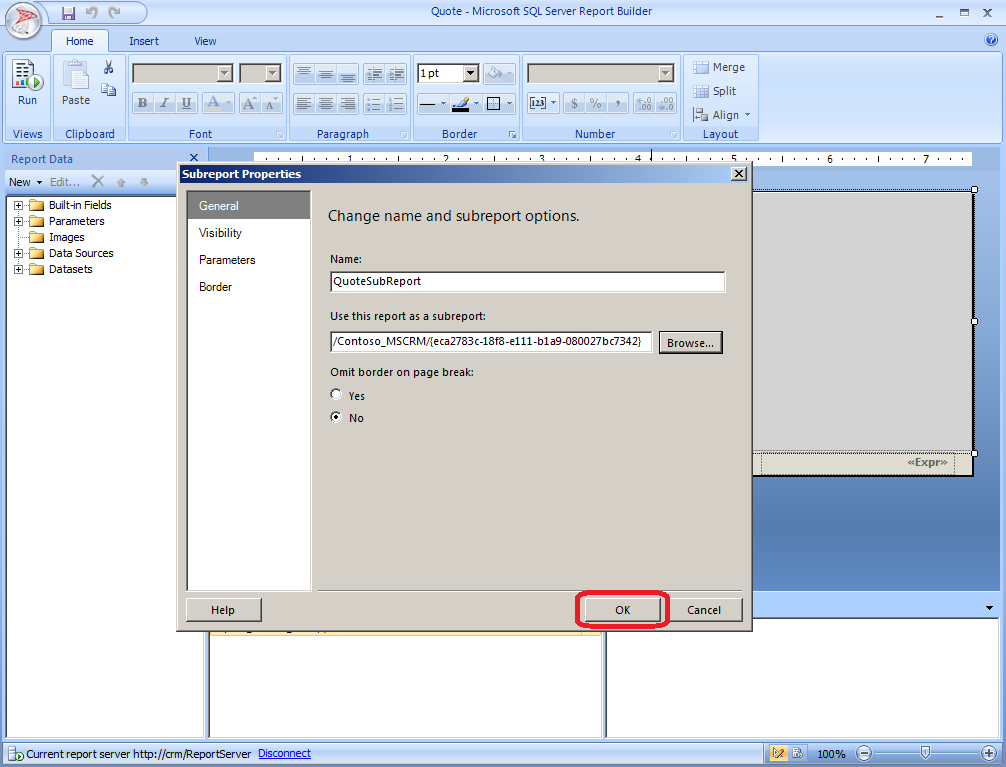Click the Name field containing QuoteSubReport
Viewport: 1006px width, 767px height.
527,281
